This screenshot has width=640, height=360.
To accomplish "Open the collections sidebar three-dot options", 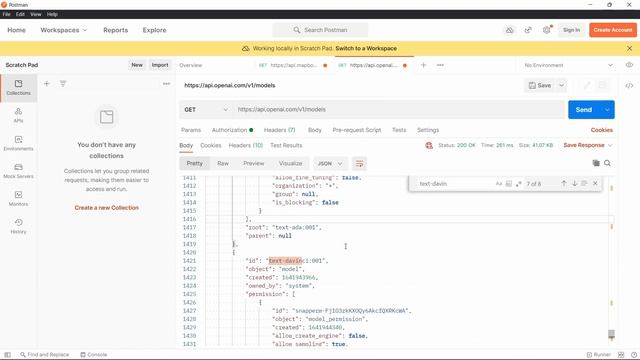I will coord(167,84).
